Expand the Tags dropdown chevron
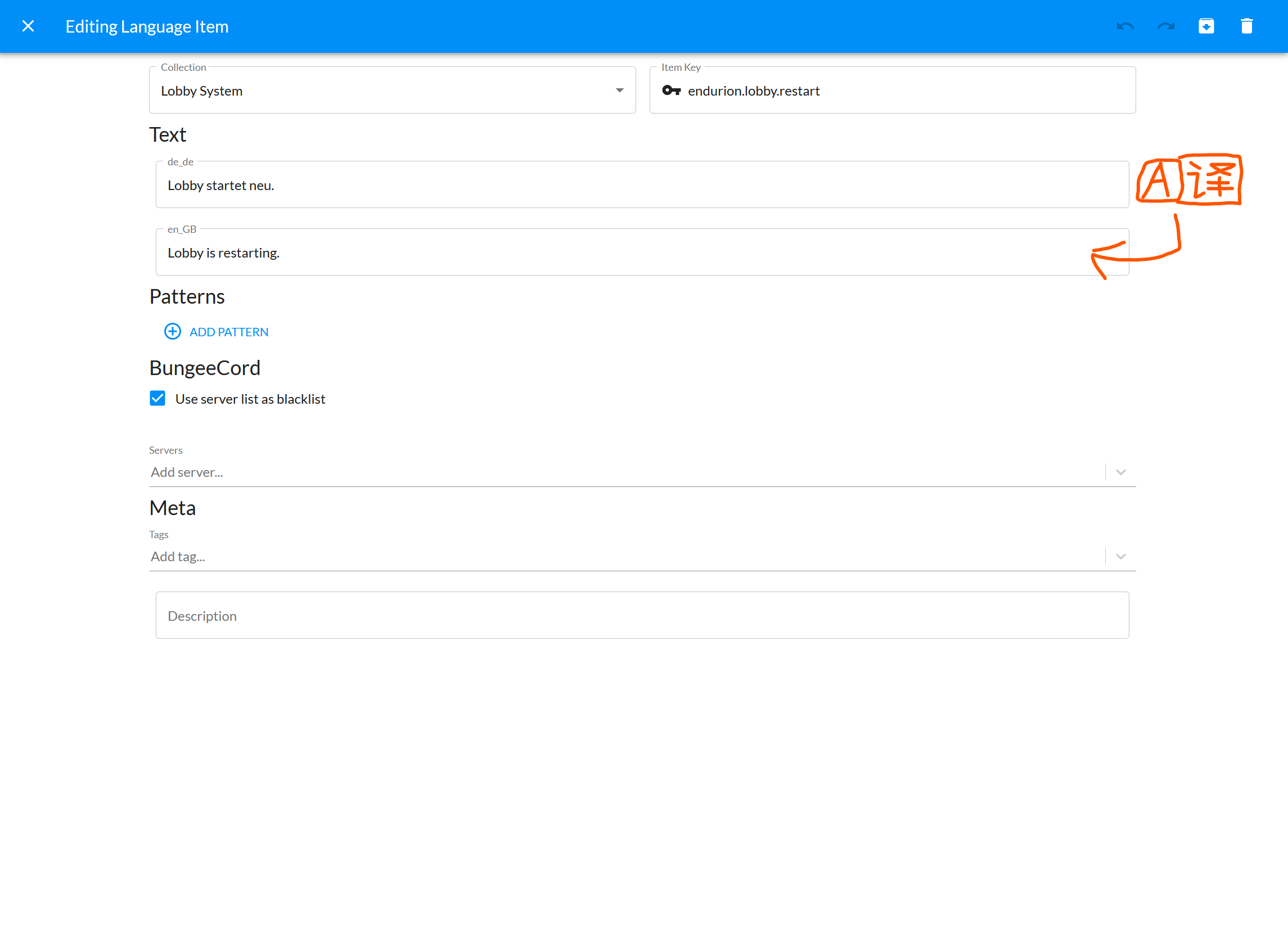This screenshot has height=952, width=1288. click(1120, 557)
